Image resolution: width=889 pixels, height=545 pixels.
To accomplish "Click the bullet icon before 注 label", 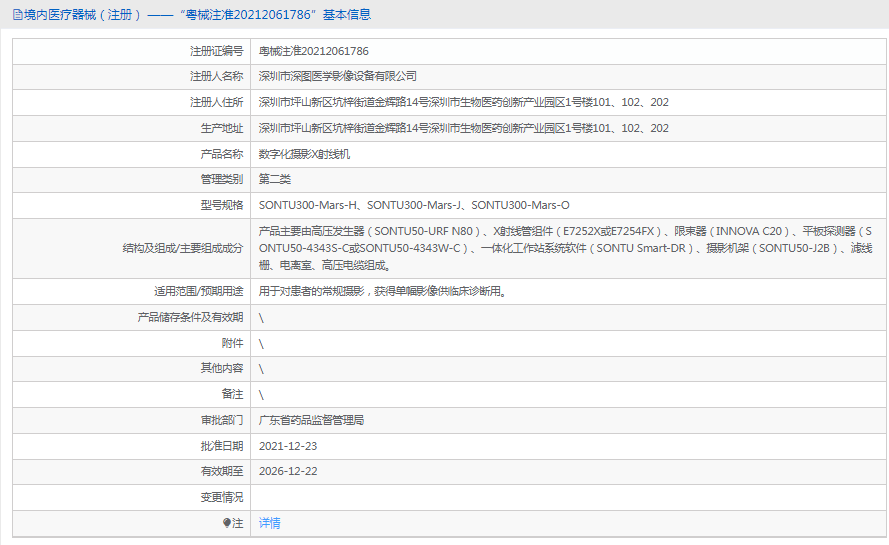I will pos(227,523).
